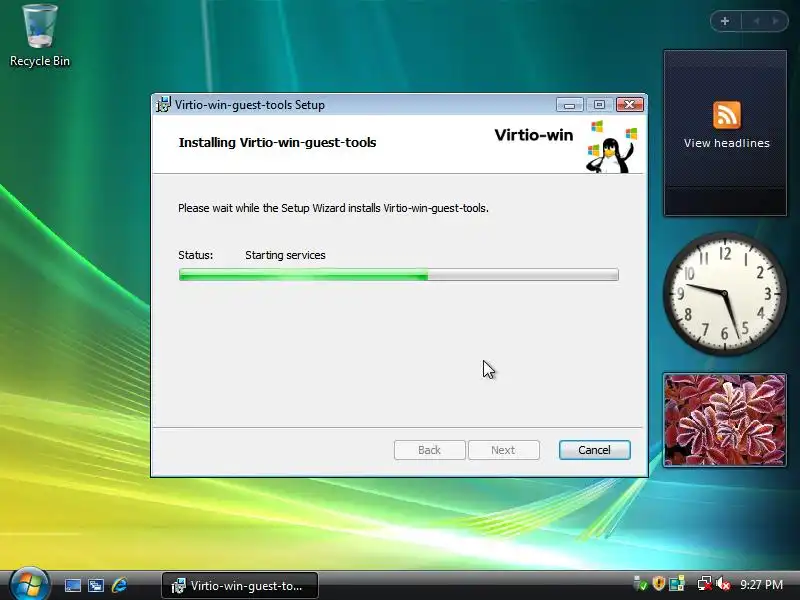
Task: Click the sidebar previous arrow
Action: [756, 21]
